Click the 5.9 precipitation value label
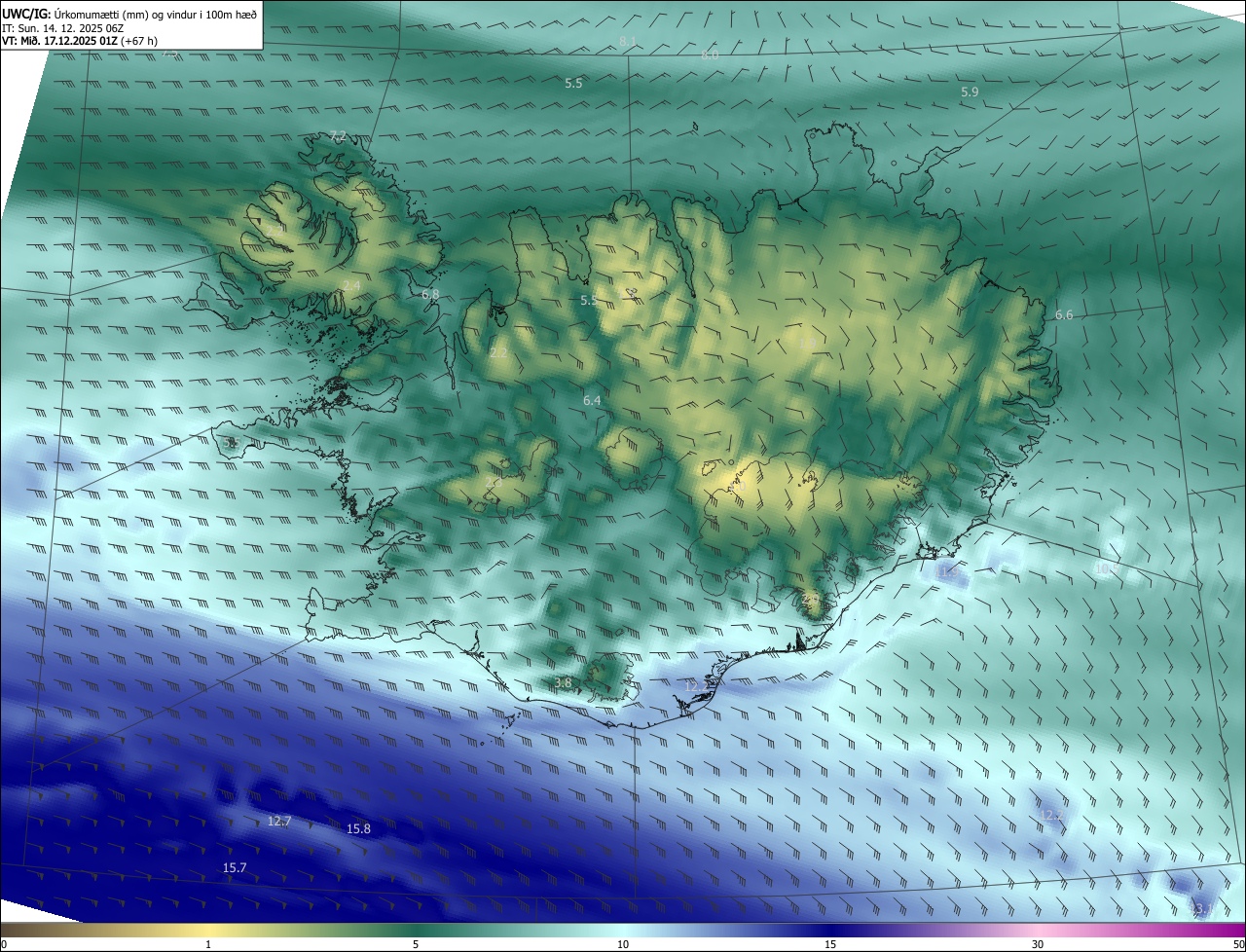 [x=970, y=92]
